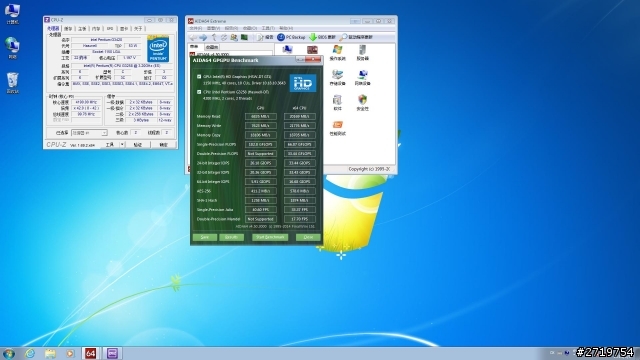Switch to the Graphics tab in CPU-Z
The height and width of the screenshot is (360, 640).
[124, 29]
